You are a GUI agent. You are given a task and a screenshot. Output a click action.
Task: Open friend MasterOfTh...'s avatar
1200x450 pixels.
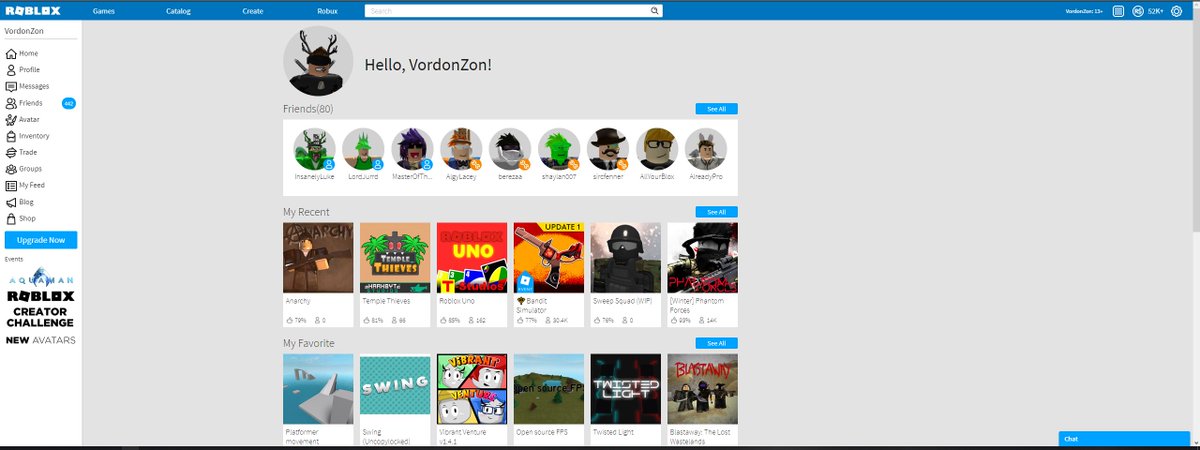[x=412, y=149]
